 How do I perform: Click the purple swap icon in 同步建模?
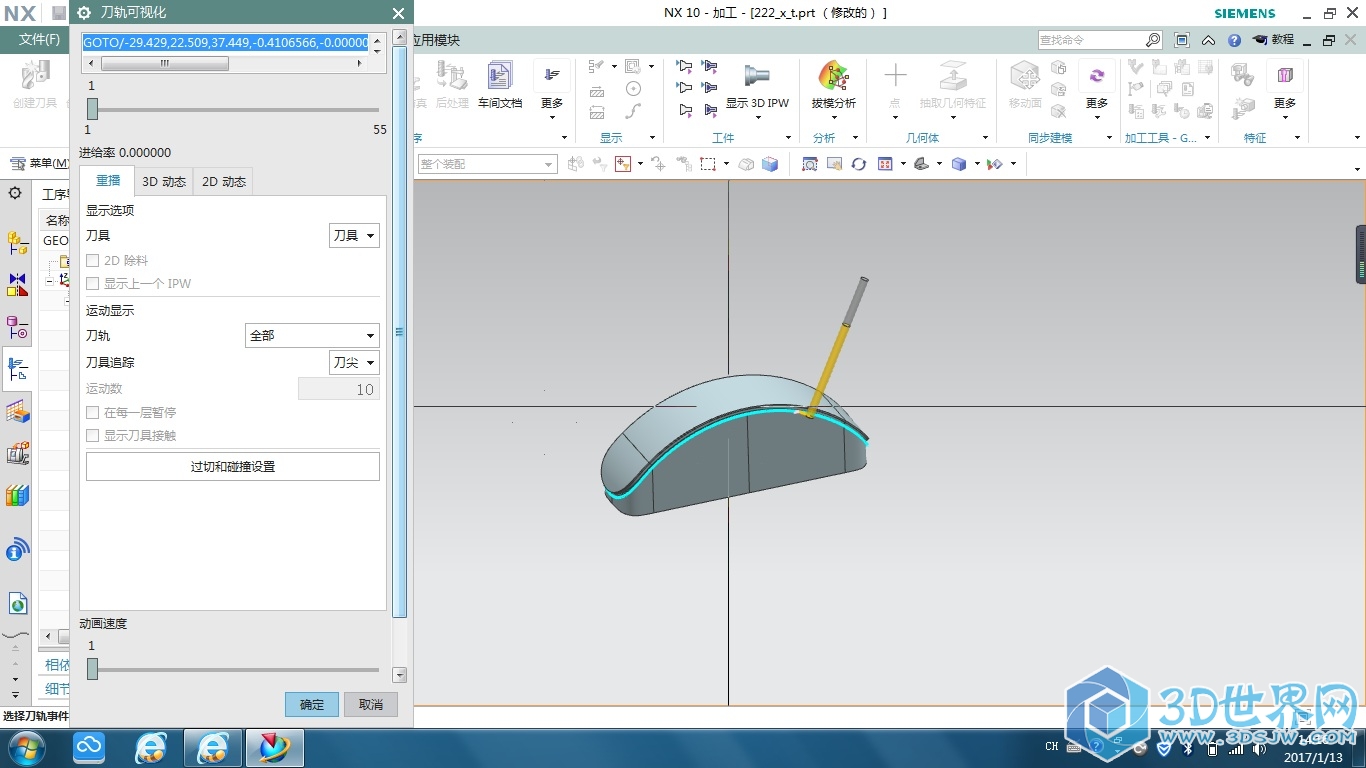tap(1097, 76)
